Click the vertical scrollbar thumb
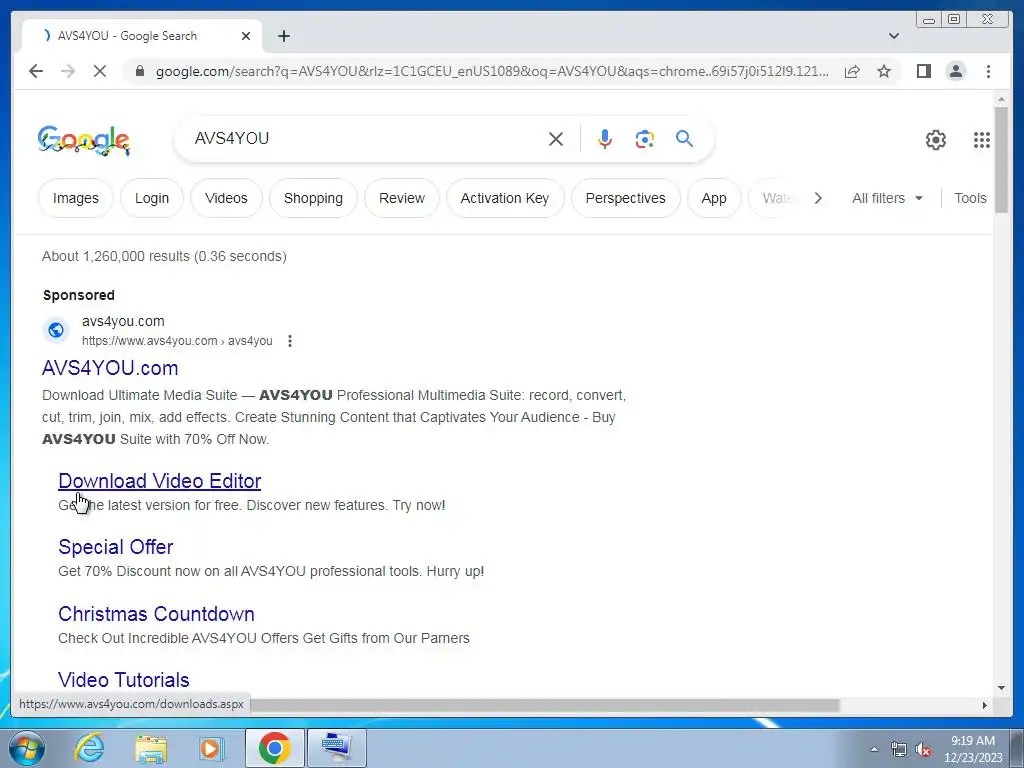The width and height of the screenshot is (1024, 768). pos(1001,159)
